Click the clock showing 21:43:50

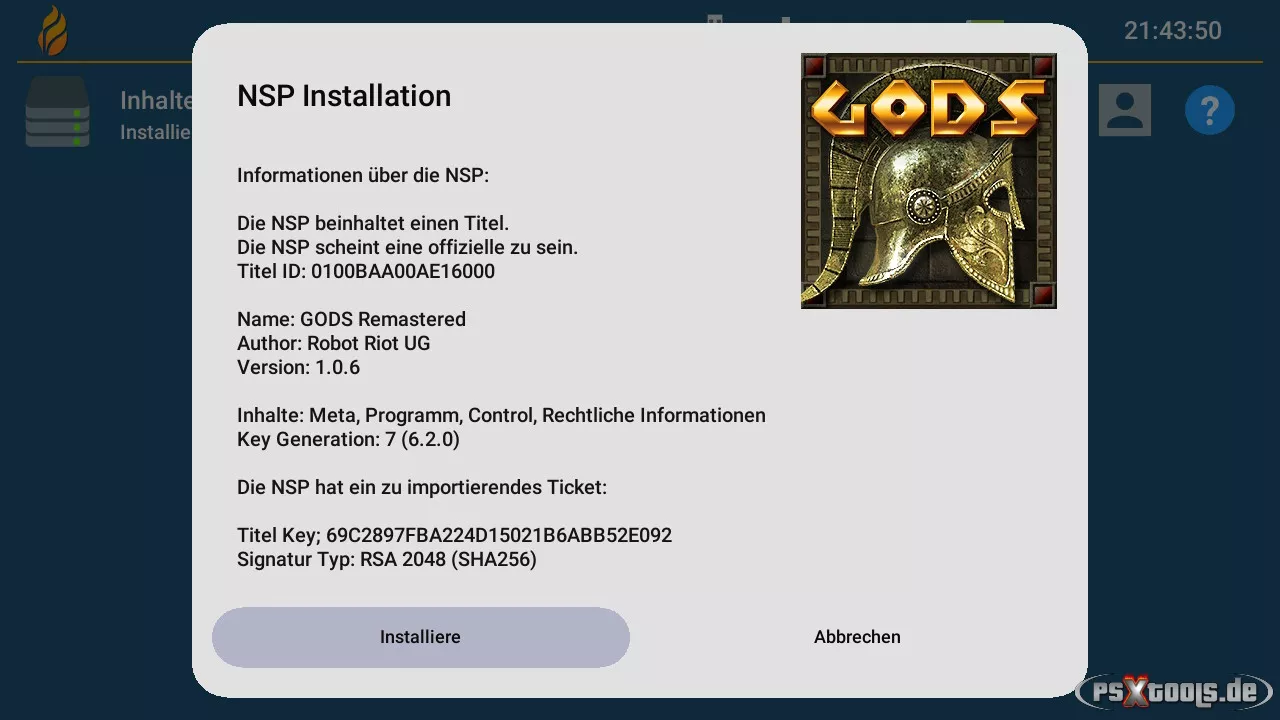click(x=1172, y=31)
